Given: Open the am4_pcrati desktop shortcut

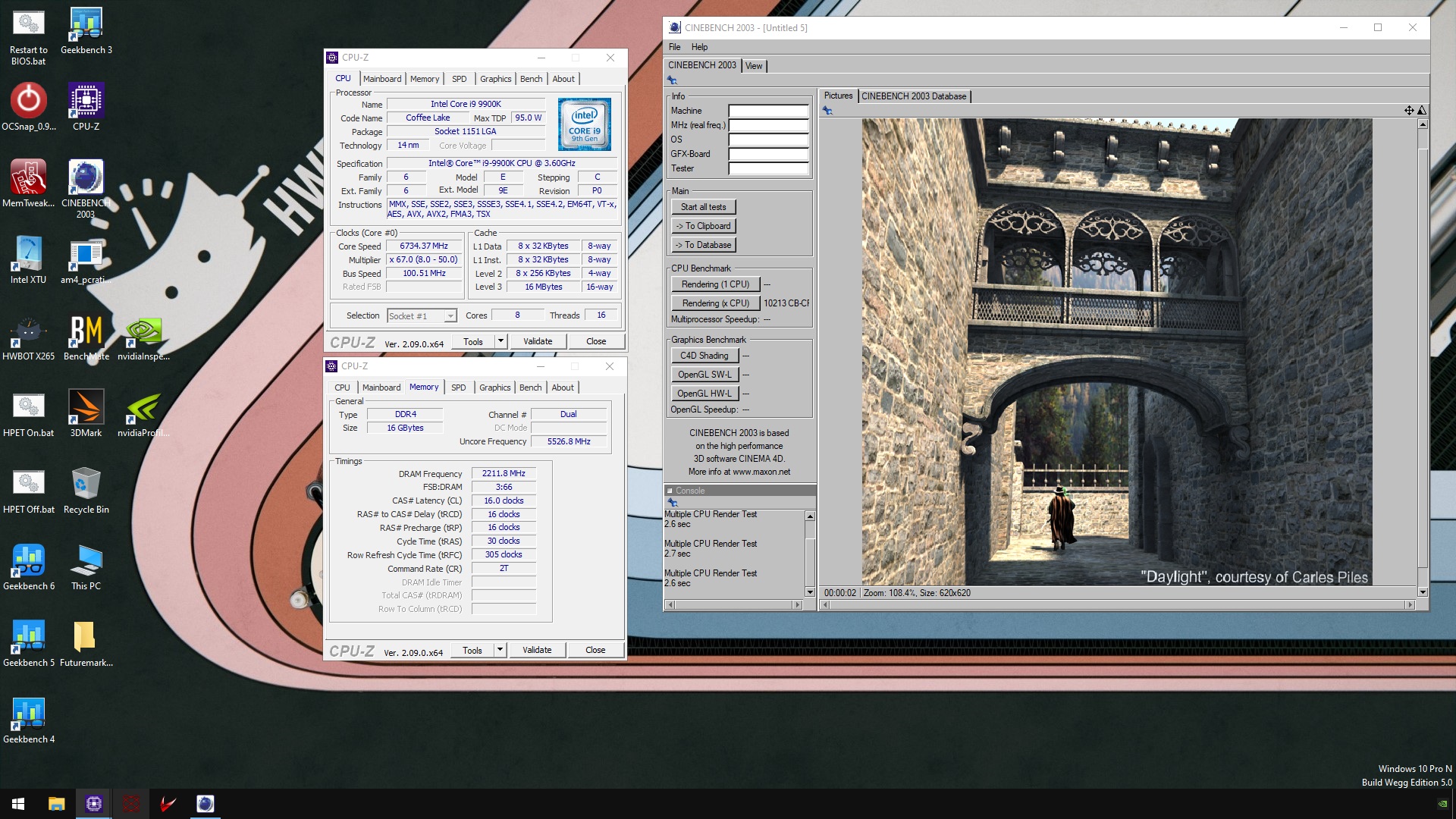Looking at the screenshot, I should (86, 260).
